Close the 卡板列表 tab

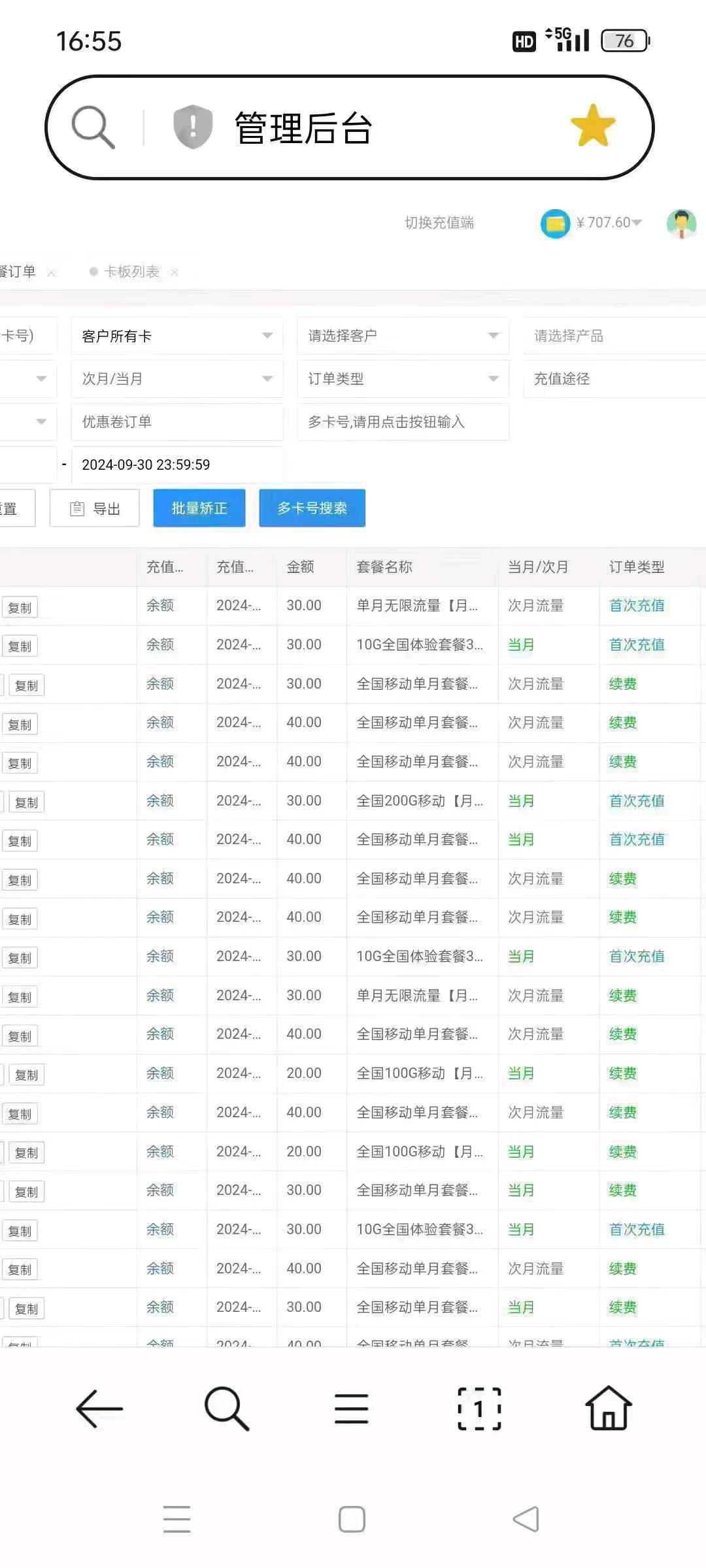coord(175,272)
